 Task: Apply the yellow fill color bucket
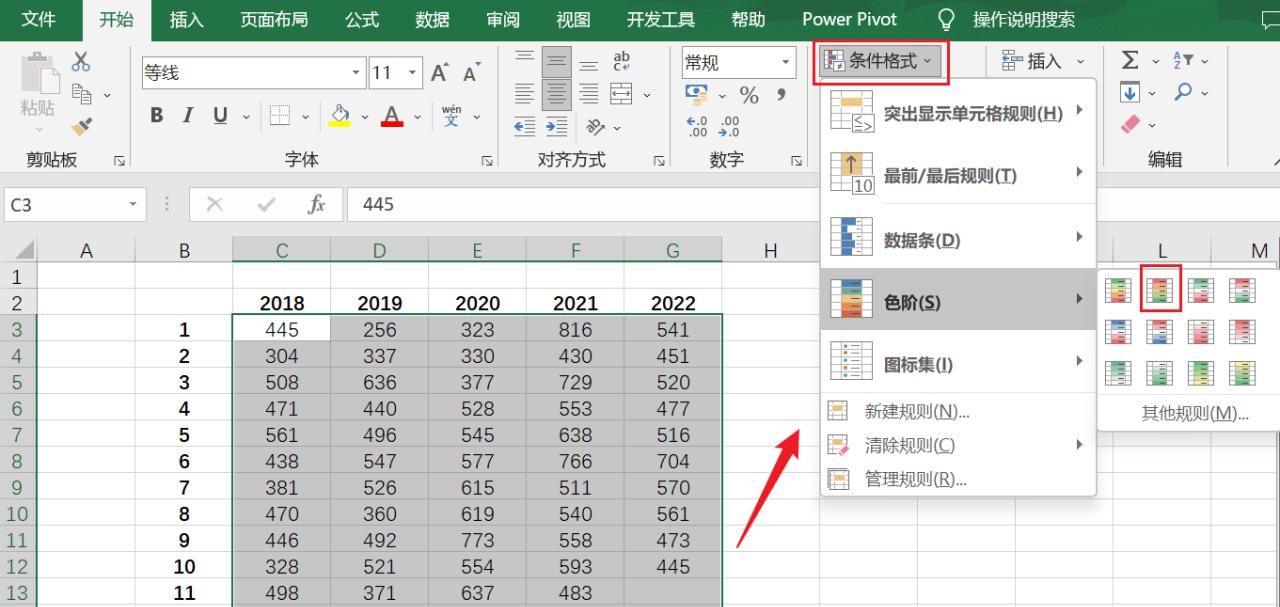pos(340,116)
